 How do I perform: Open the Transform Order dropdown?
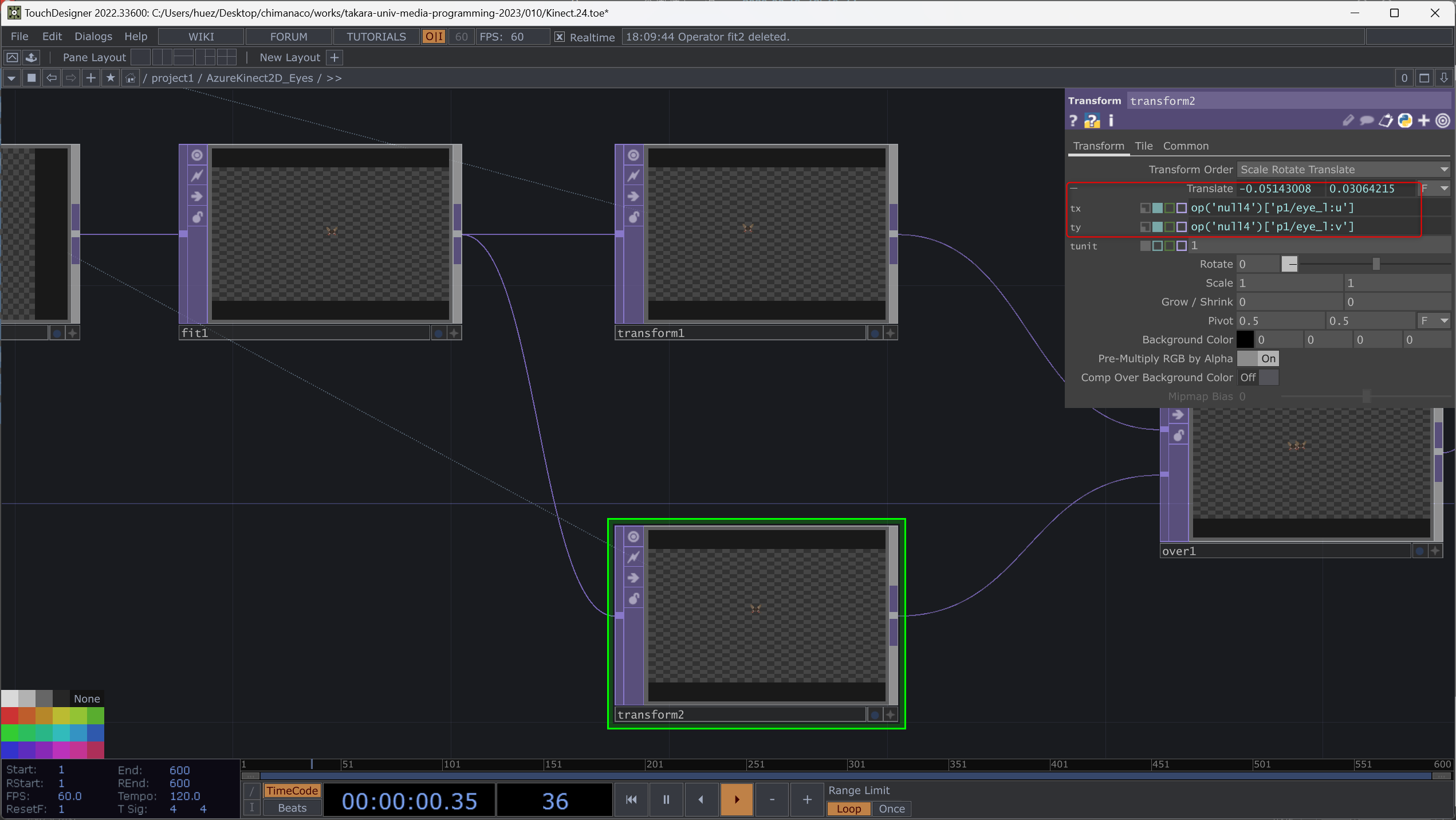point(1343,170)
